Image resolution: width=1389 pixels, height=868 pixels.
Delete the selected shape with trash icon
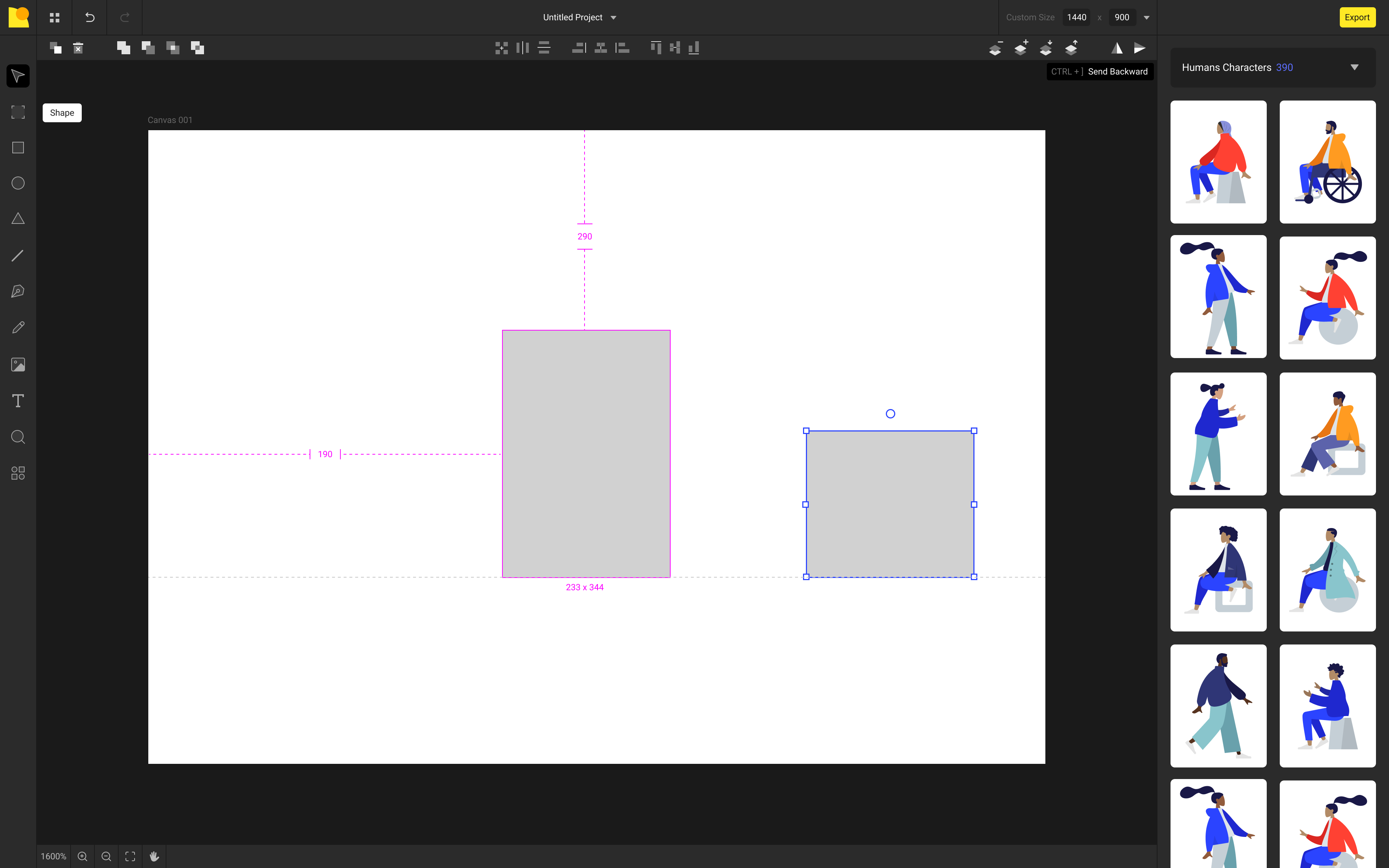click(x=78, y=48)
